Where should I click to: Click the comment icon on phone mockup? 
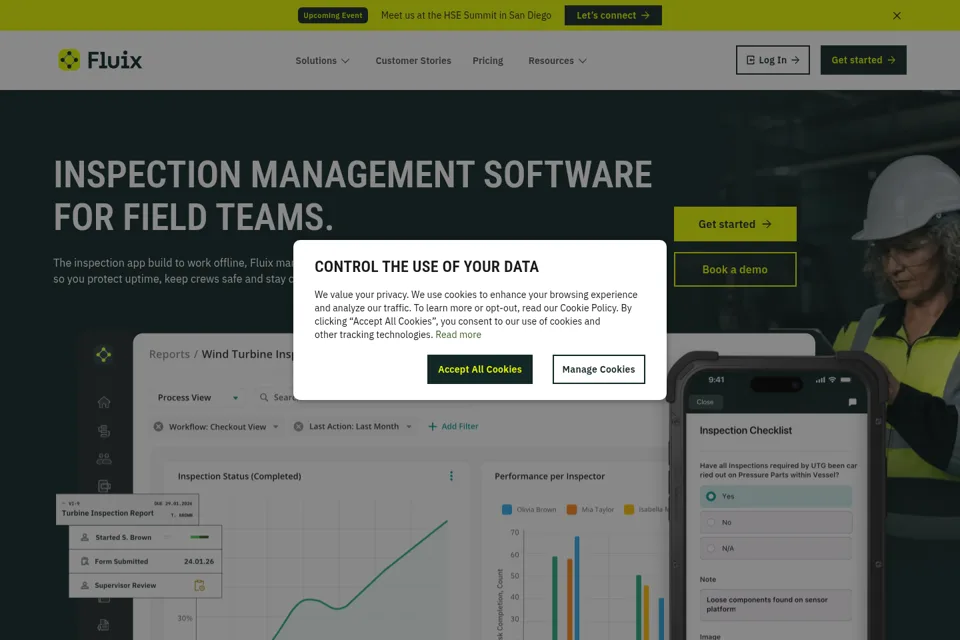(852, 402)
